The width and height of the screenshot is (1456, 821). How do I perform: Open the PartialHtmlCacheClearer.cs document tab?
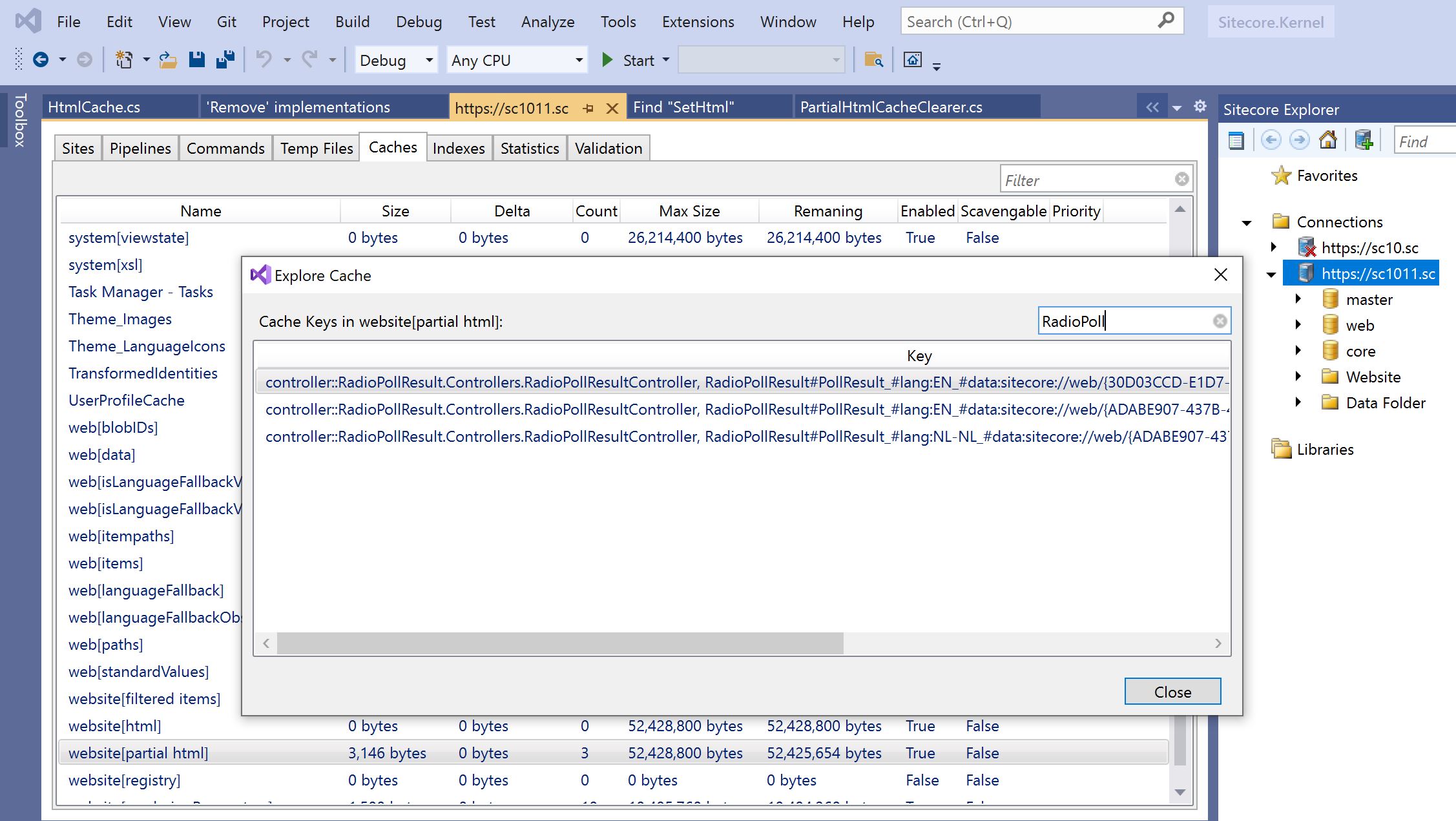917,107
